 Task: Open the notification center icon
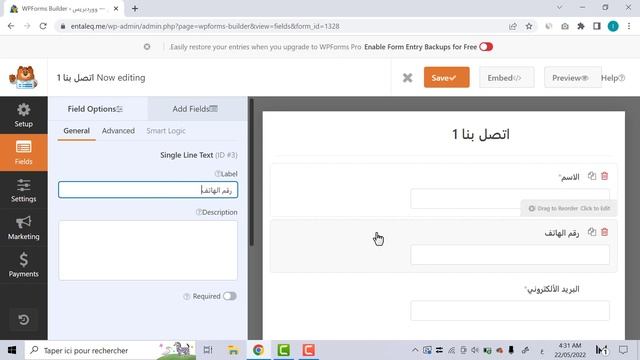[623, 350]
